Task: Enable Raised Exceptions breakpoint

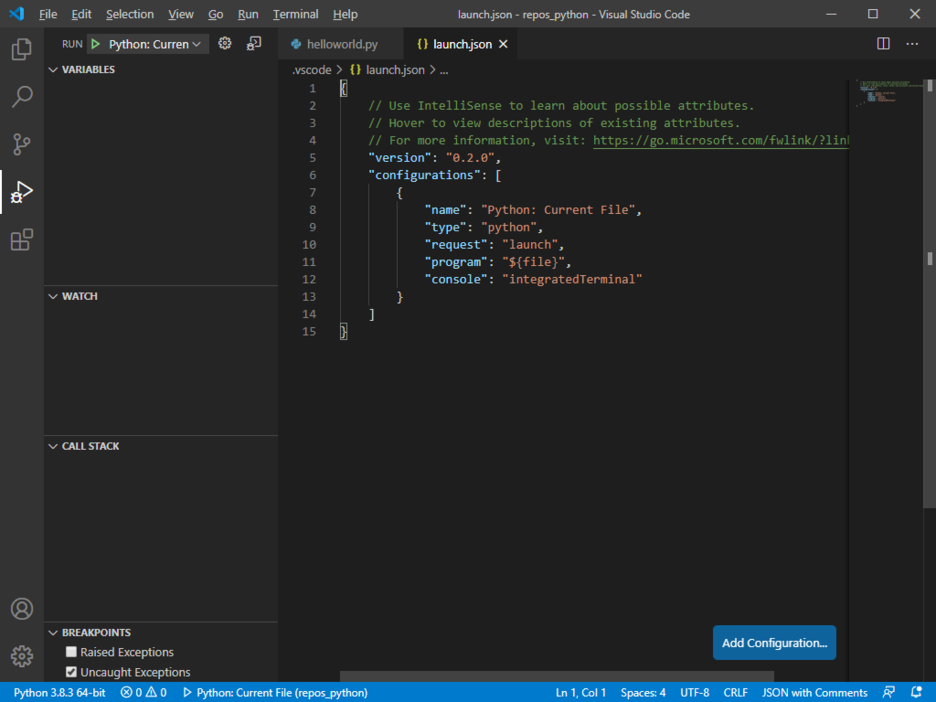Action: (x=71, y=652)
